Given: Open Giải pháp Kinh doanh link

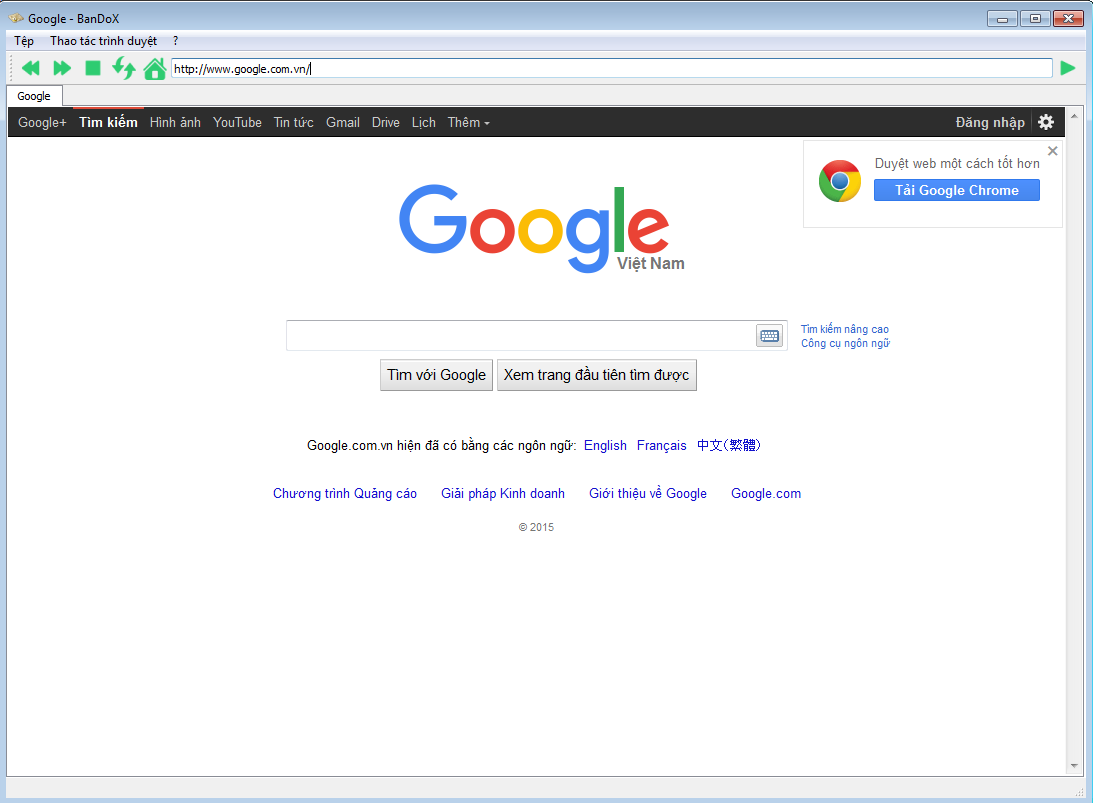Looking at the screenshot, I should [x=503, y=494].
